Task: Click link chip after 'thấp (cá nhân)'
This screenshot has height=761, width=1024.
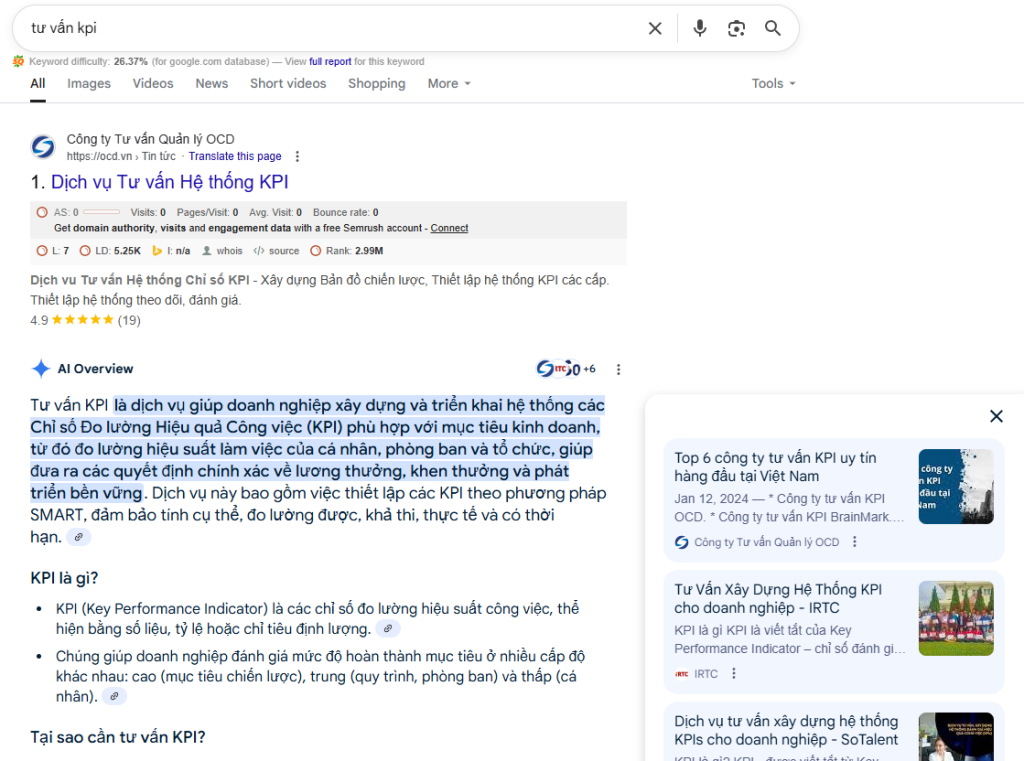Action: click(x=114, y=696)
